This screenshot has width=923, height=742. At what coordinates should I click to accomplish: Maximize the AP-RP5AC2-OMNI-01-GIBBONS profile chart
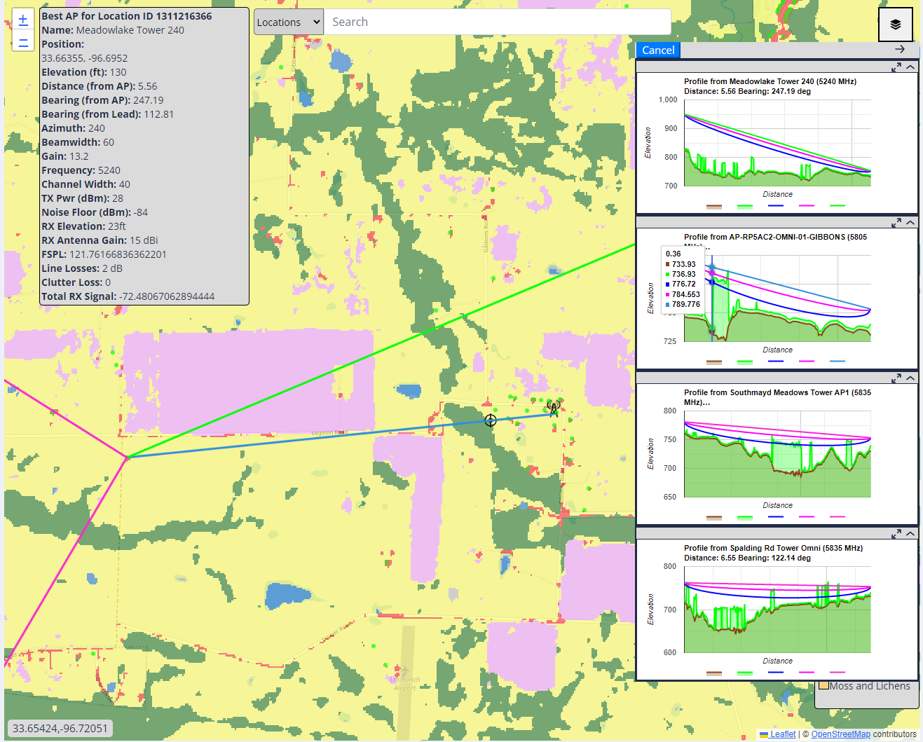point(896,223)
